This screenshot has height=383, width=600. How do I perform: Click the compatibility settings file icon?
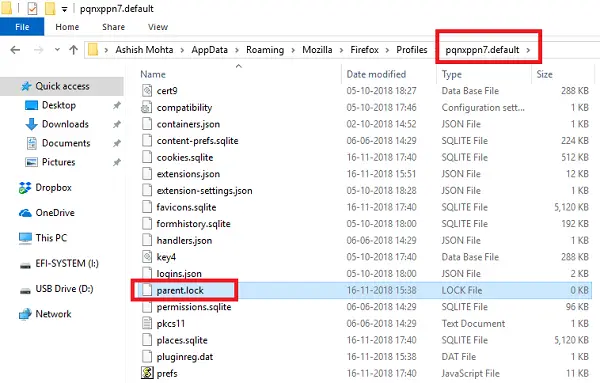click(x=147, y=108)
